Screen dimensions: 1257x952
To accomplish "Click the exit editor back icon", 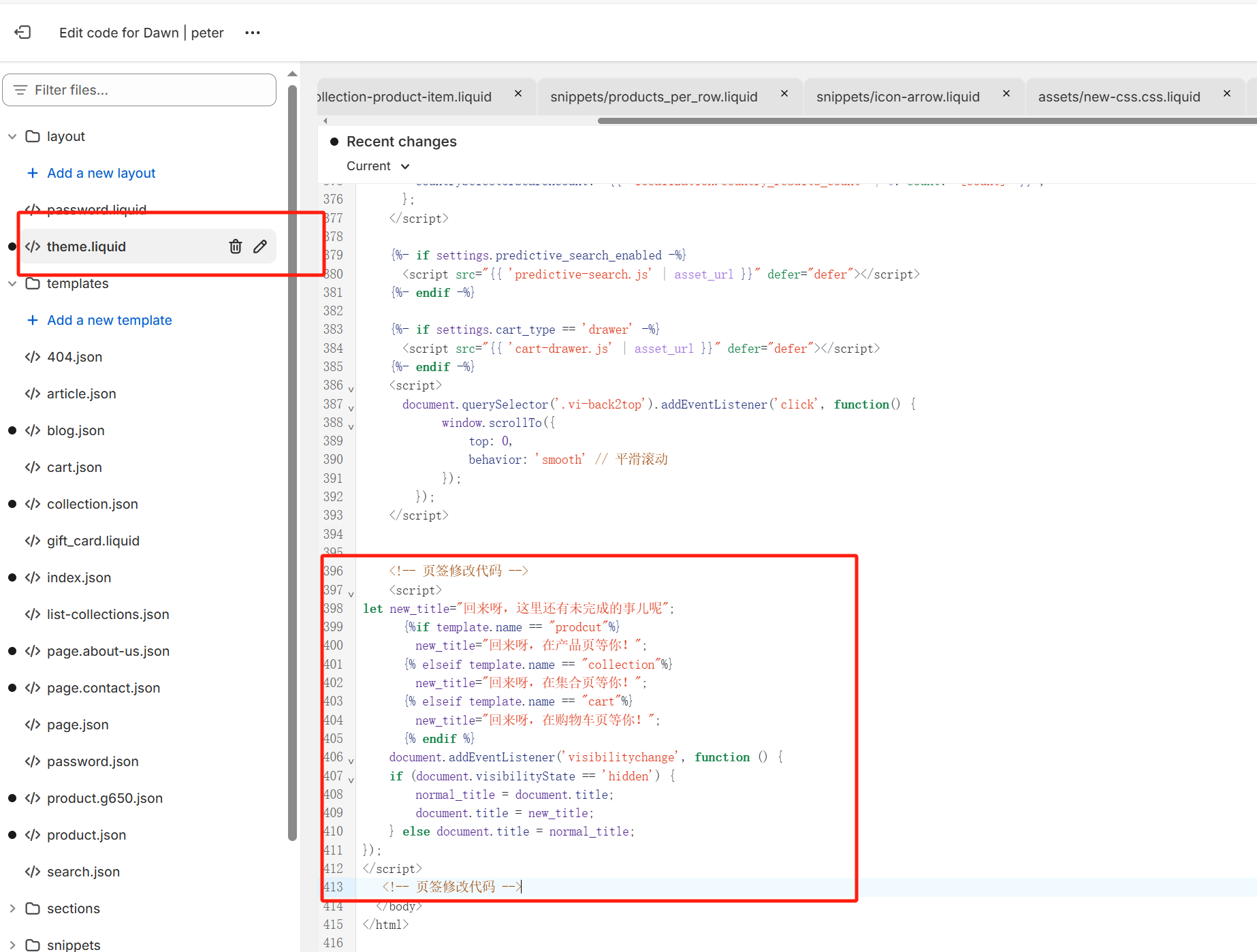I will (x=23, y=33).
